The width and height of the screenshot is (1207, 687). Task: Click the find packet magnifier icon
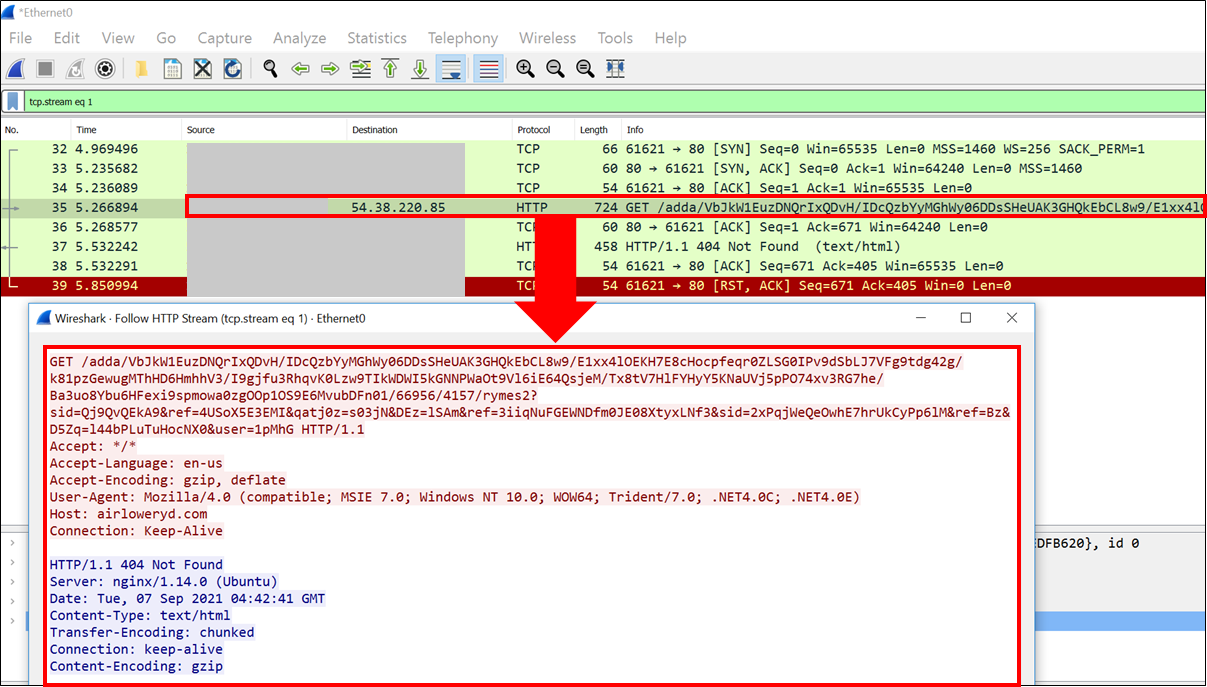click(x=270, y=69)
